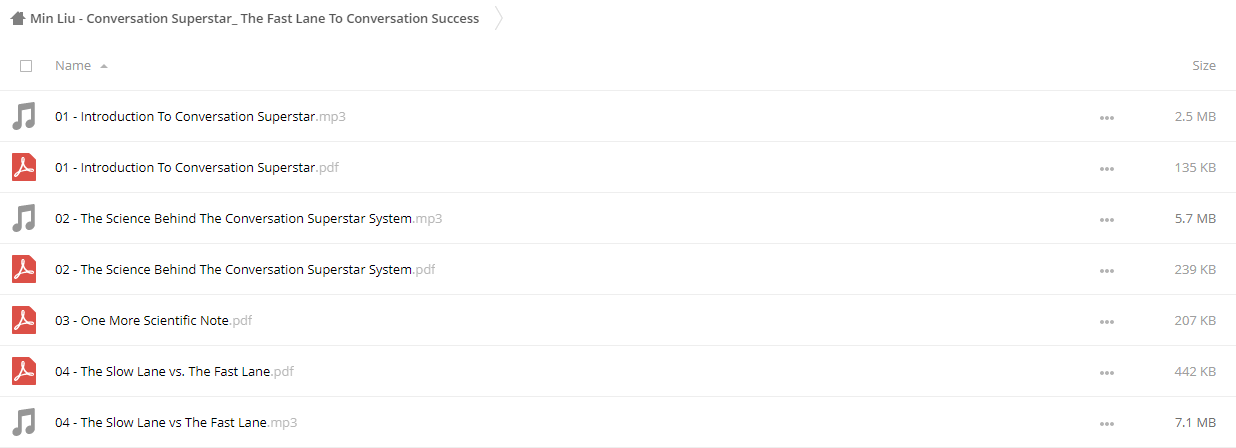The image size is (1236, 448).
Task: Click PDF icon for 02 Science Behind pdf
Action: (x=23, y=269)
